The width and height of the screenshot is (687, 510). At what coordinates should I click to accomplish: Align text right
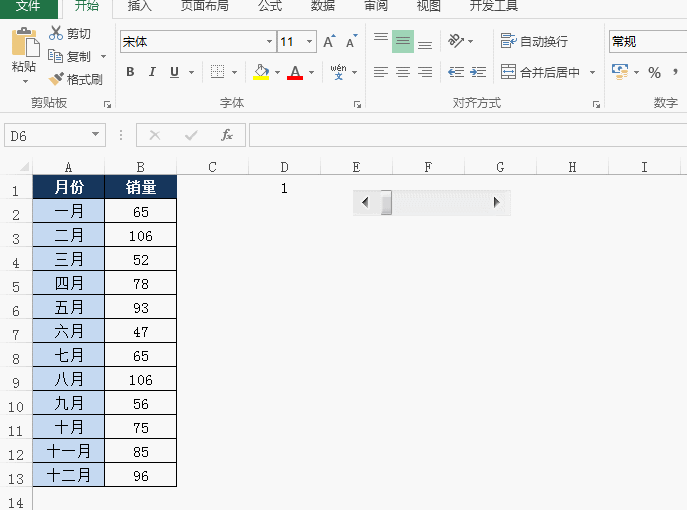click(x=425, y=72)
